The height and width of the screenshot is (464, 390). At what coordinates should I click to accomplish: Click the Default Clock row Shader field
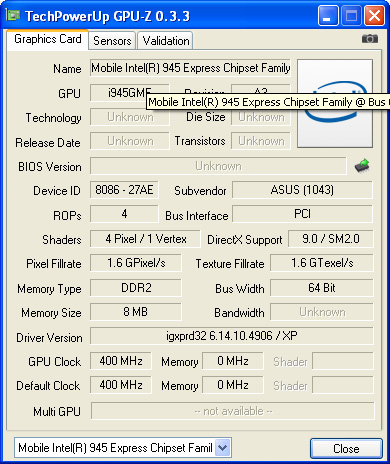(x=343, y=385)
